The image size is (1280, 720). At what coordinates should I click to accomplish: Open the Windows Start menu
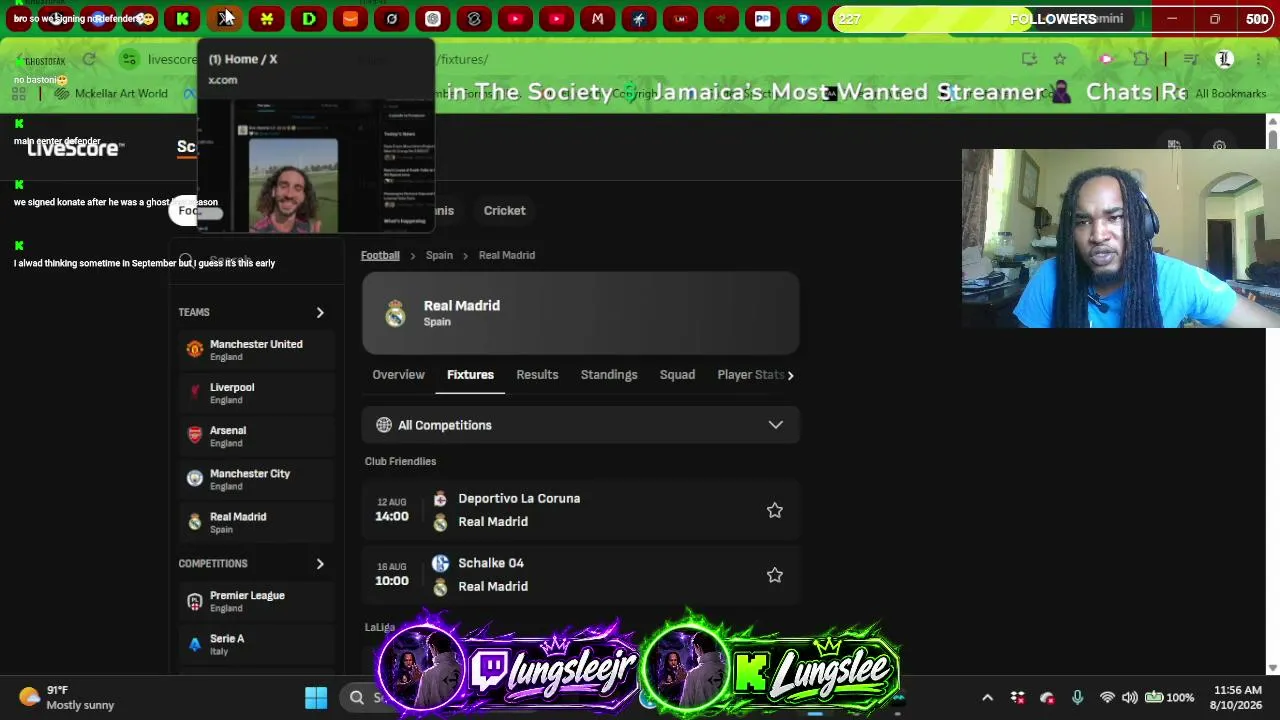(x=316, y=697)
